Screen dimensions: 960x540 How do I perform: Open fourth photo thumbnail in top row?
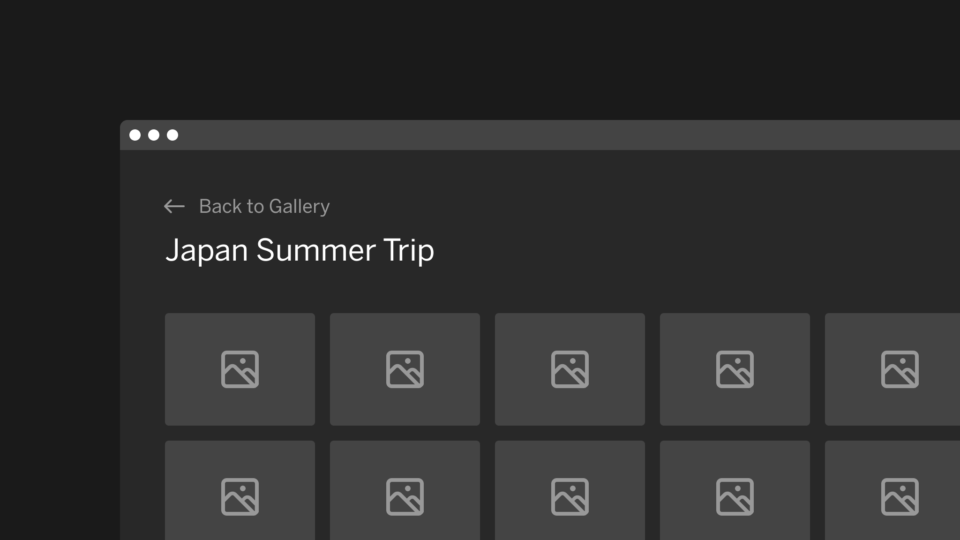[x=735, y=369]
